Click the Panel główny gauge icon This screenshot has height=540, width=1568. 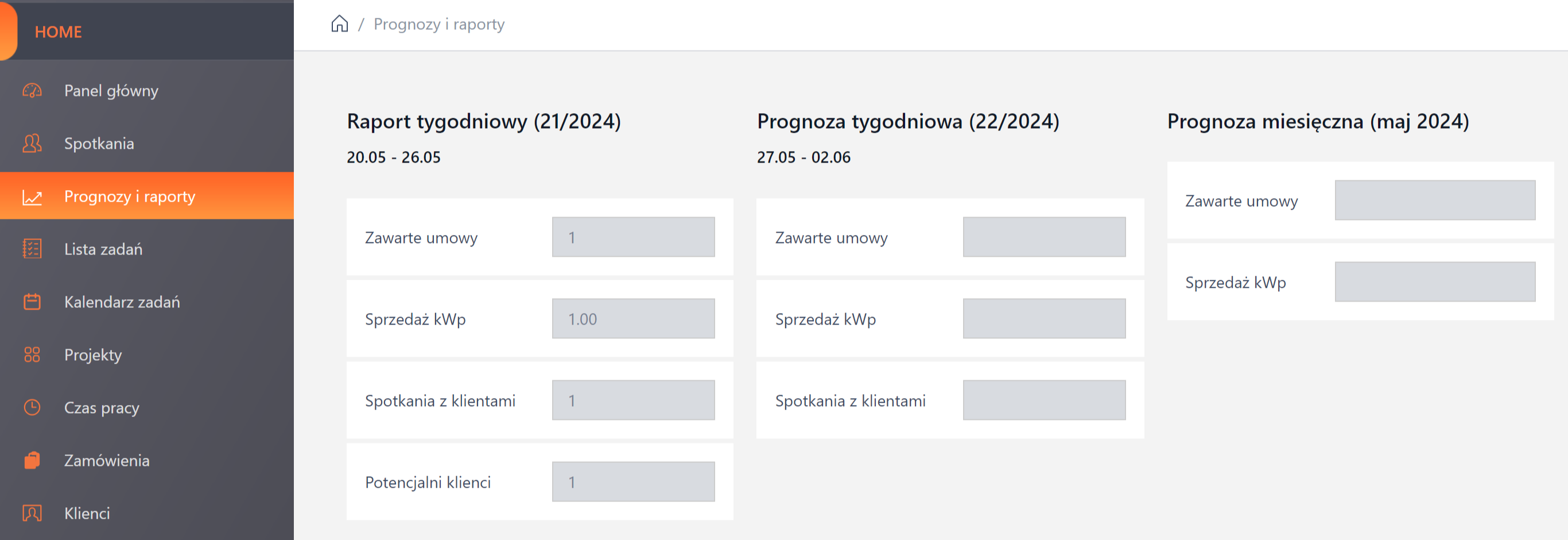tap(32, 91)
